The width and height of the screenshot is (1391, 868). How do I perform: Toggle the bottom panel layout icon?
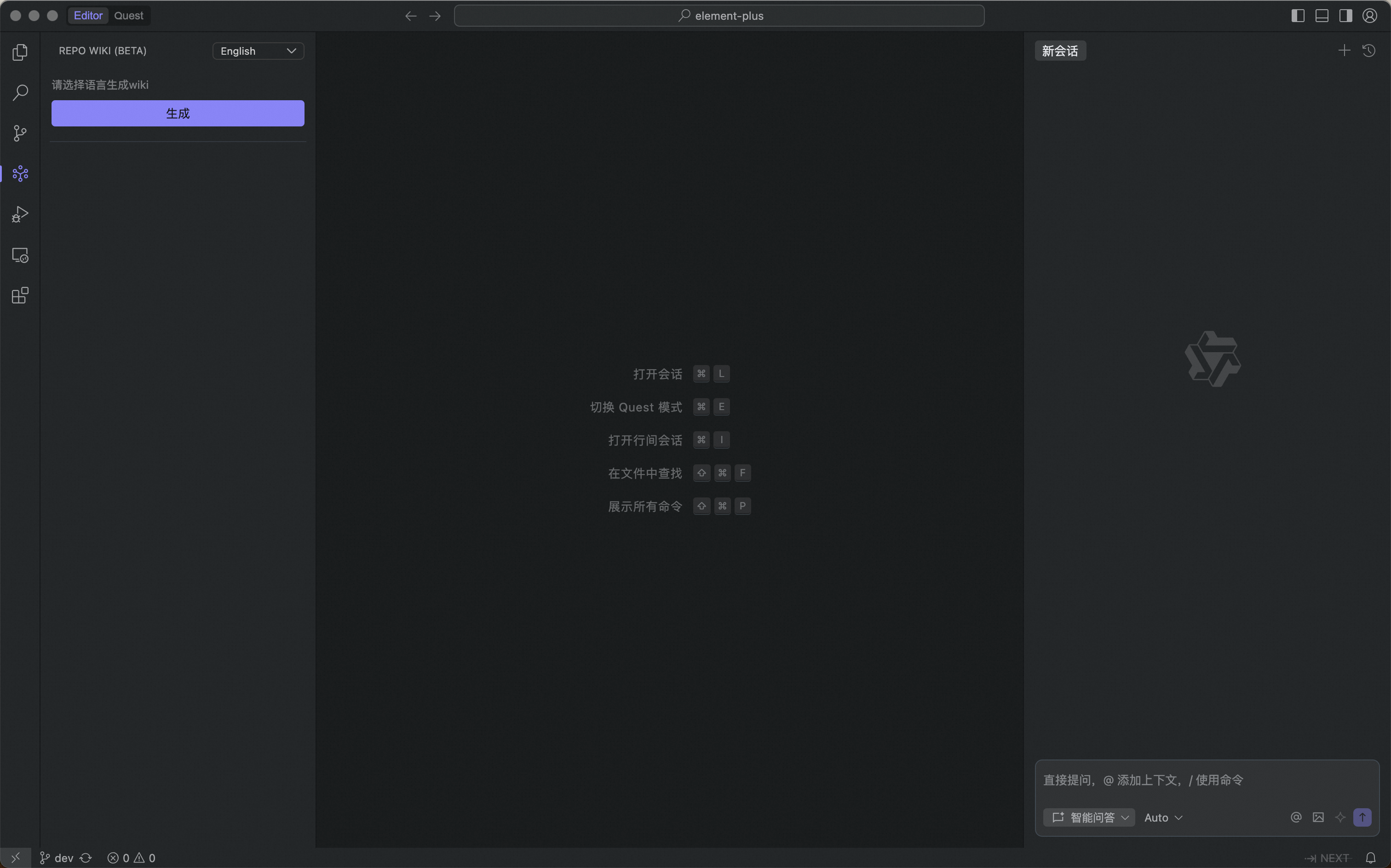1322,16
